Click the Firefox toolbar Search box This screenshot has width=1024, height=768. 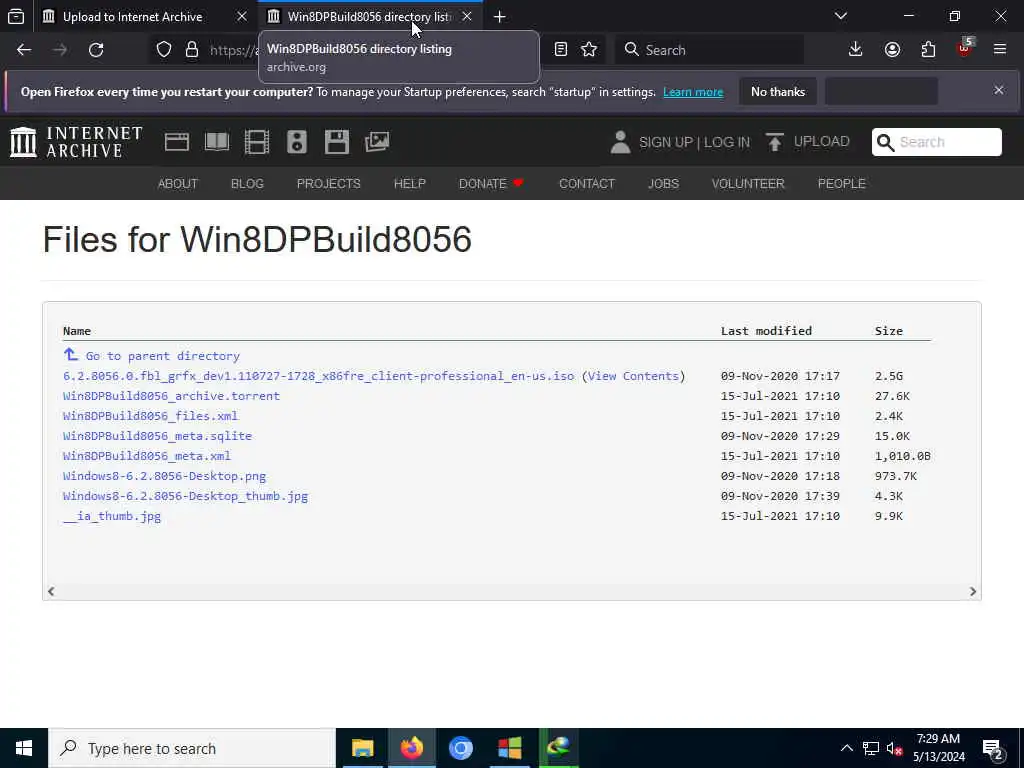click(709, 50)
